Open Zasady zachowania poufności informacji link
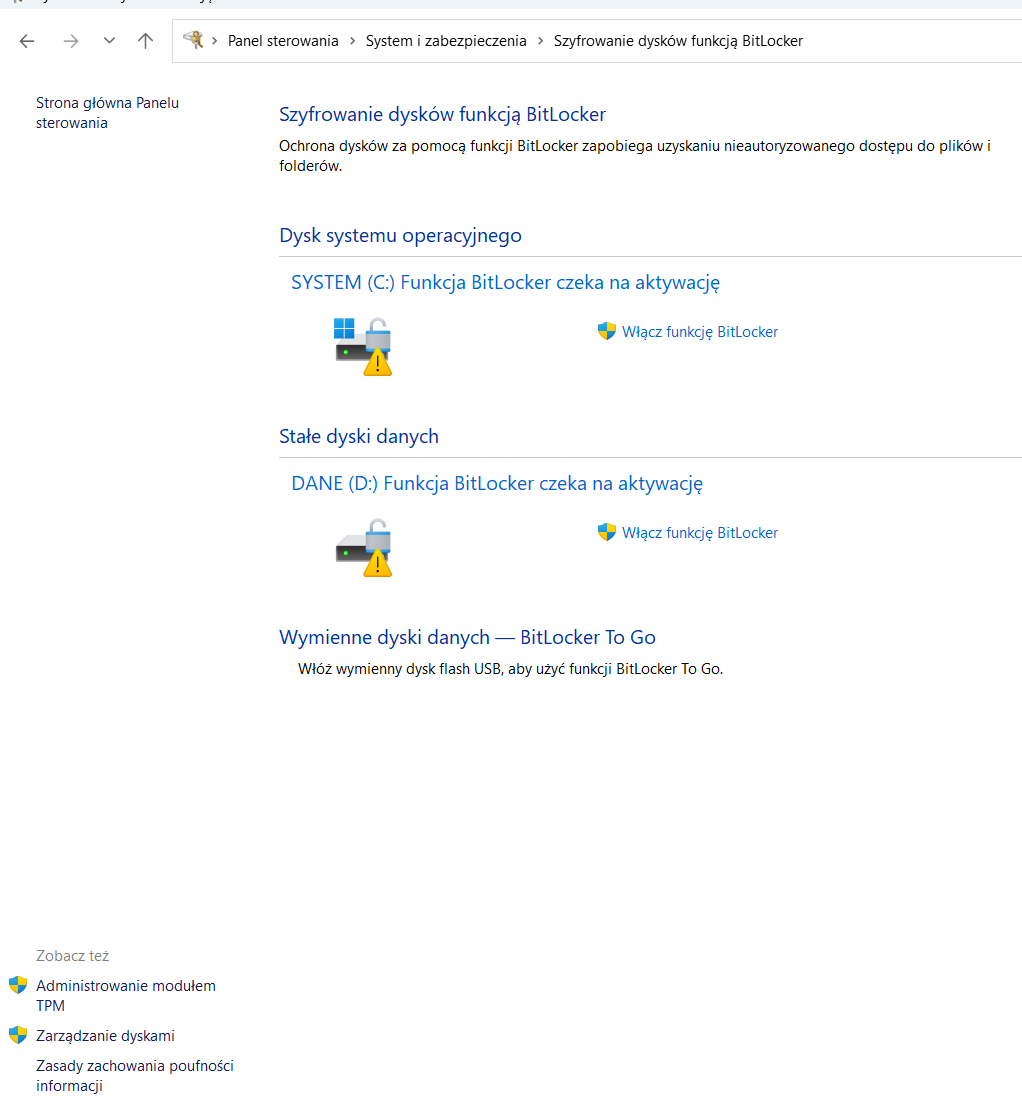The width and height of the screenshot is (1022, 1112). [135, 1076]
